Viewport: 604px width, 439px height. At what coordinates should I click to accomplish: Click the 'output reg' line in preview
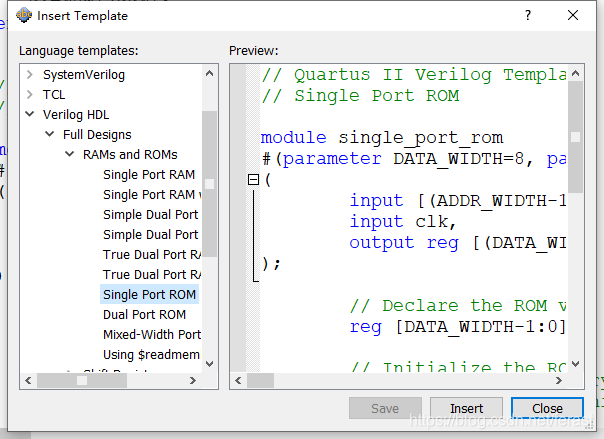tap(458, 243)
